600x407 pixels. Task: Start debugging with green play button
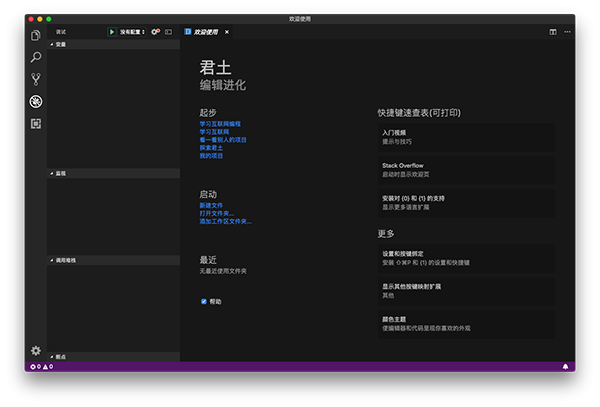pos(112,32)
